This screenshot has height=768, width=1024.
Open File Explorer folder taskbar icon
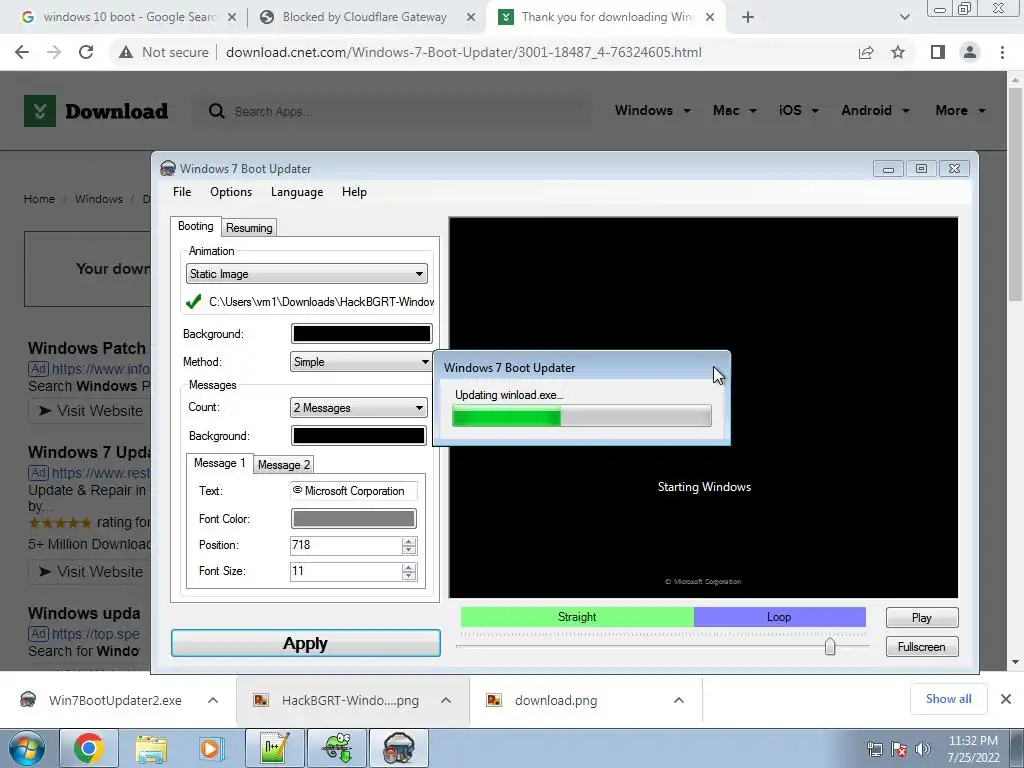(x=151, y=748)
